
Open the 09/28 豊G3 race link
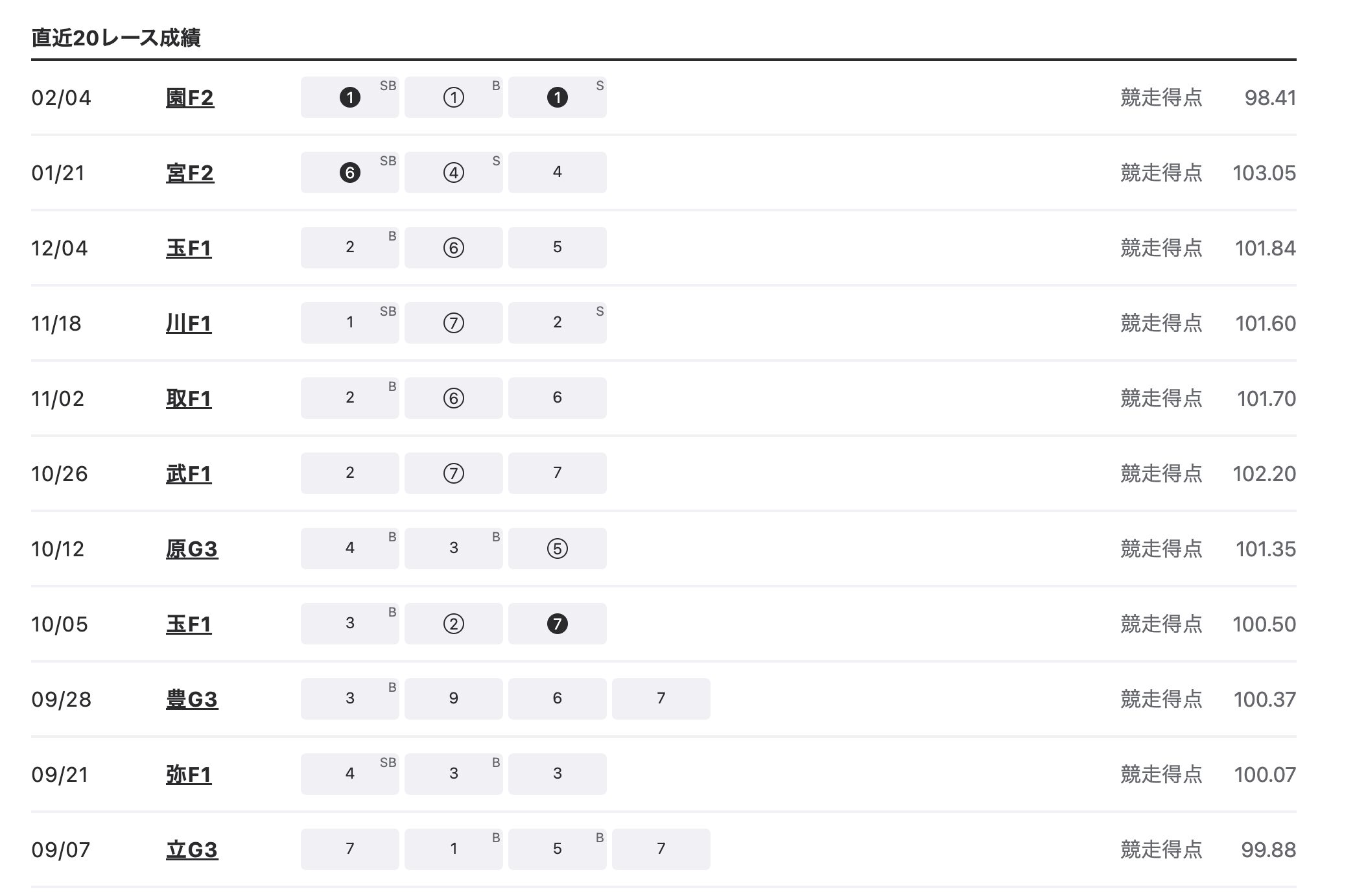[x=192, y=700]
